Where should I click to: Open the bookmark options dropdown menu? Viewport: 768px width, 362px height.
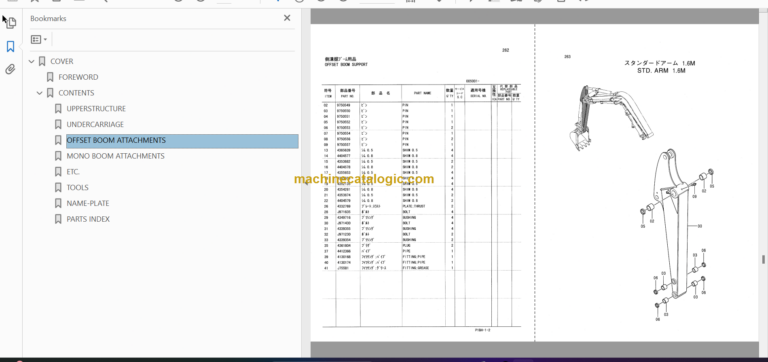pyautogui.click(x=39, y=39)
